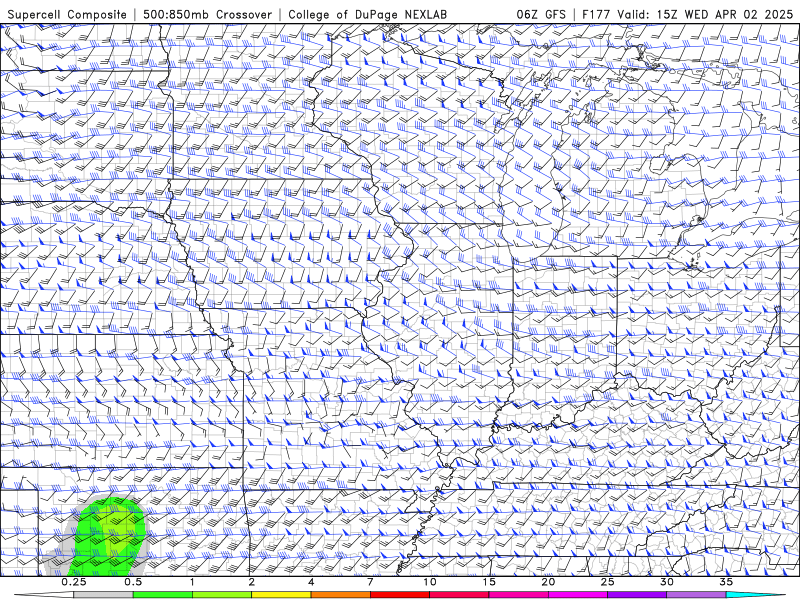Screen dimensions: 800x600
Task: Click the legend value label 7
Action: coord(370,582)
